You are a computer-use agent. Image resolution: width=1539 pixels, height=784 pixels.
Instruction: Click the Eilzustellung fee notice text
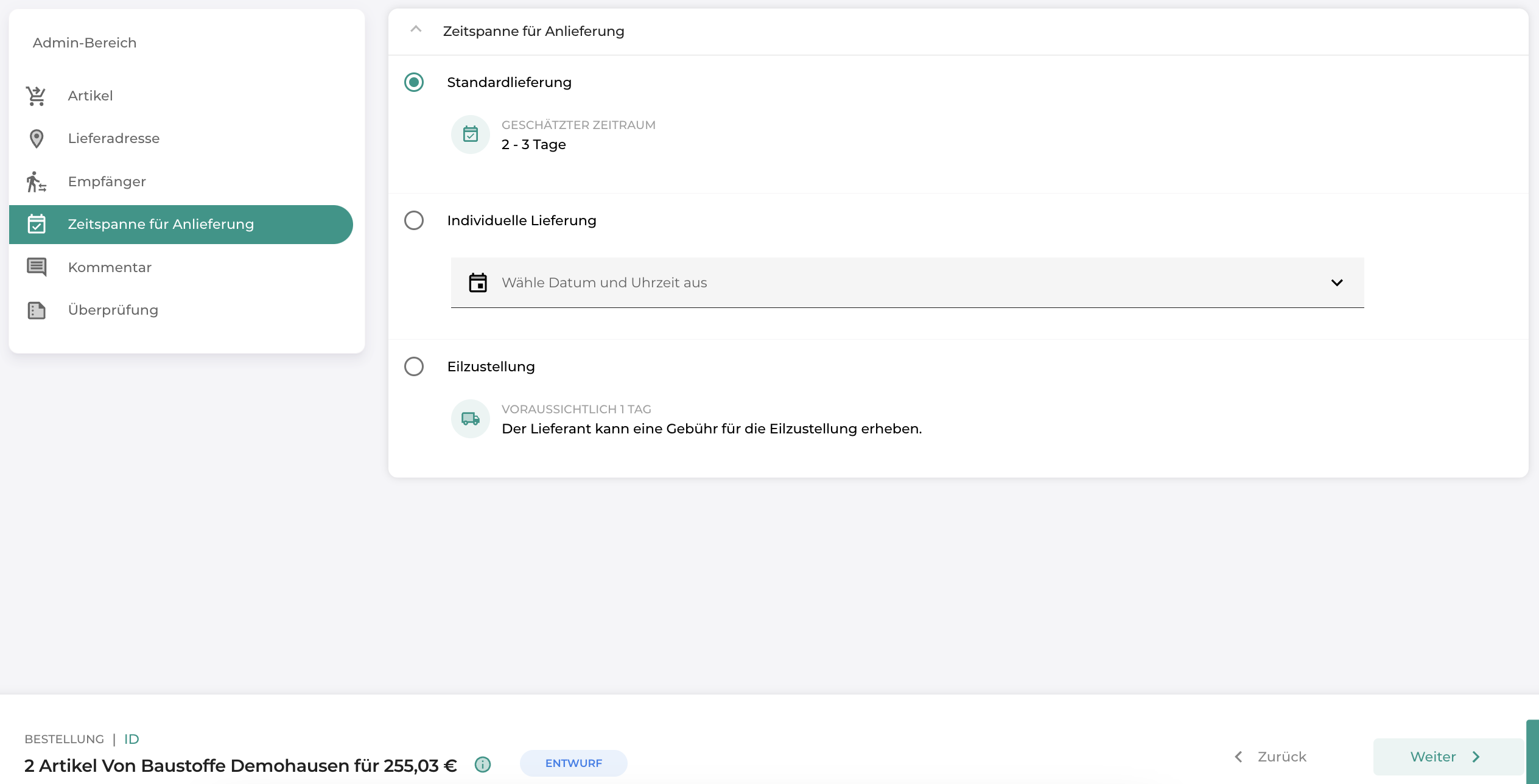[x=712, y=429]
